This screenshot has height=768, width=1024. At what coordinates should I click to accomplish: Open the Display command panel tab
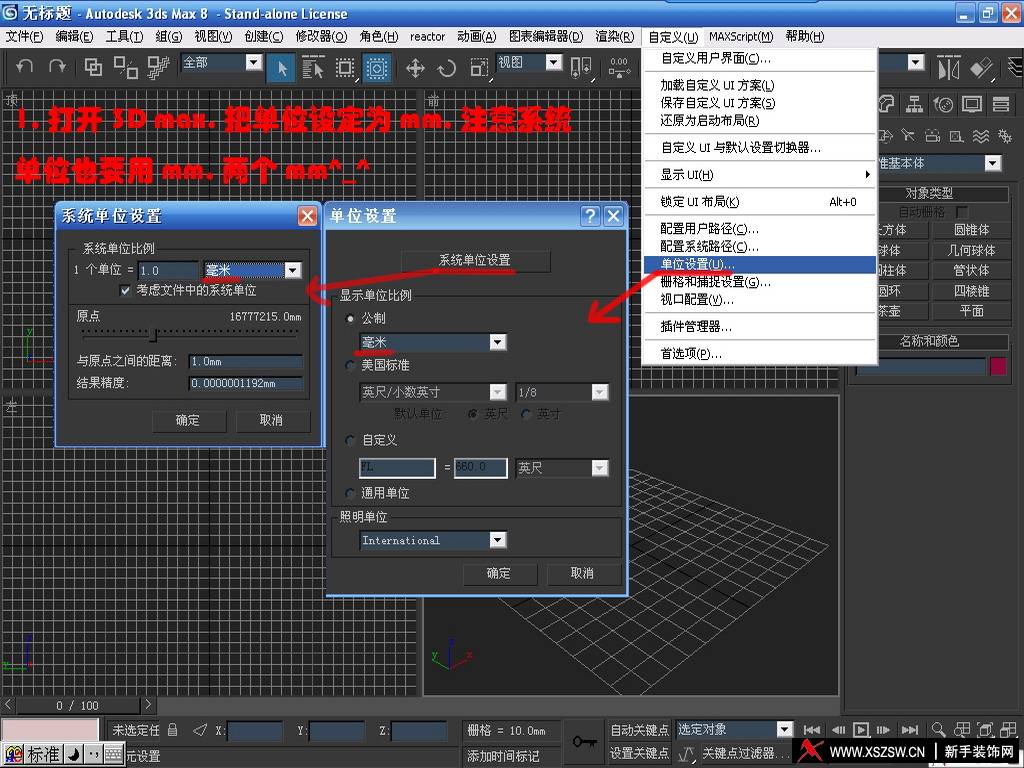[x=972, y=104]
